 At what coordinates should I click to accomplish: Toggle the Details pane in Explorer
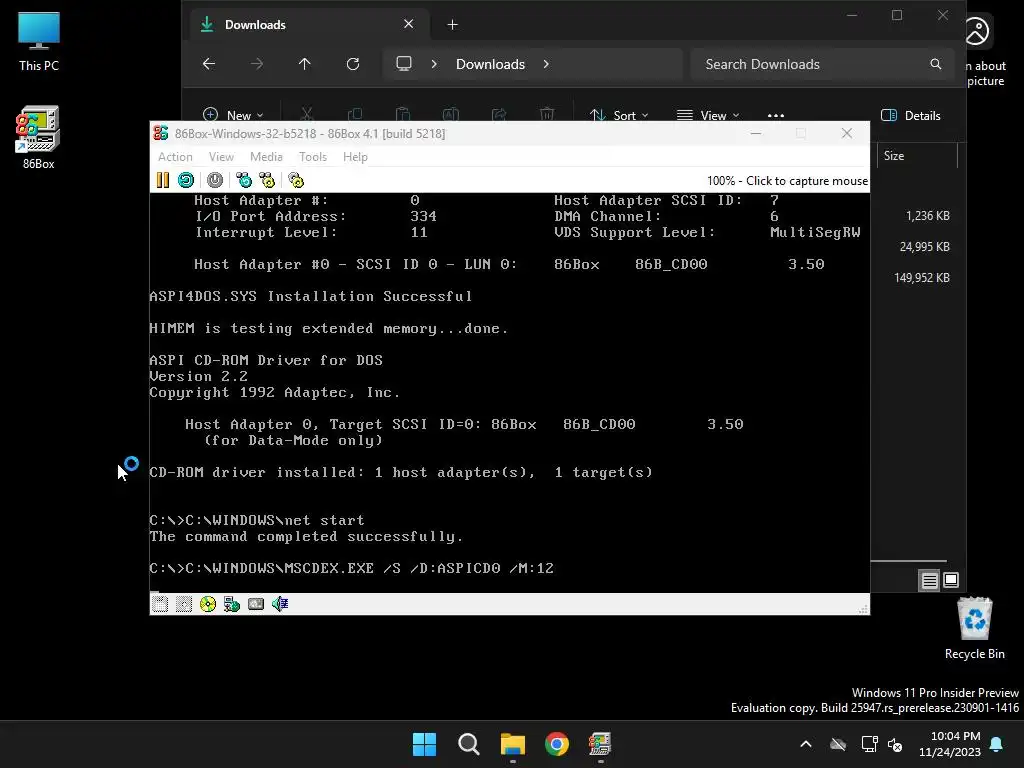tap(911, 116)
